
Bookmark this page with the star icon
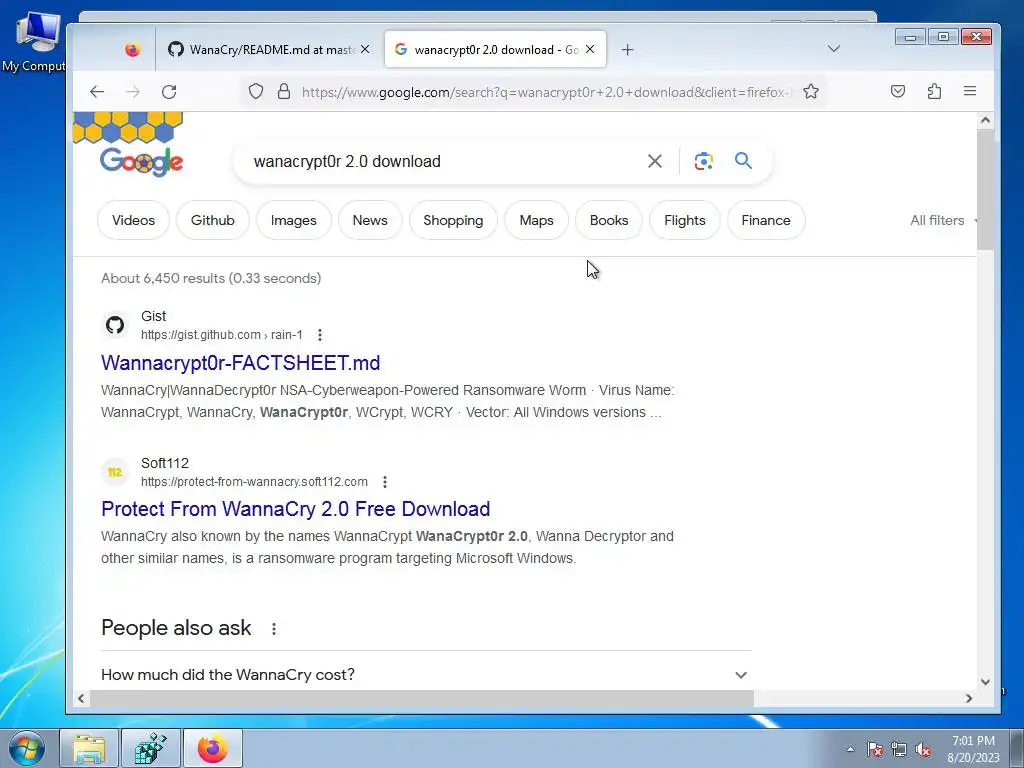coord(811,91)
